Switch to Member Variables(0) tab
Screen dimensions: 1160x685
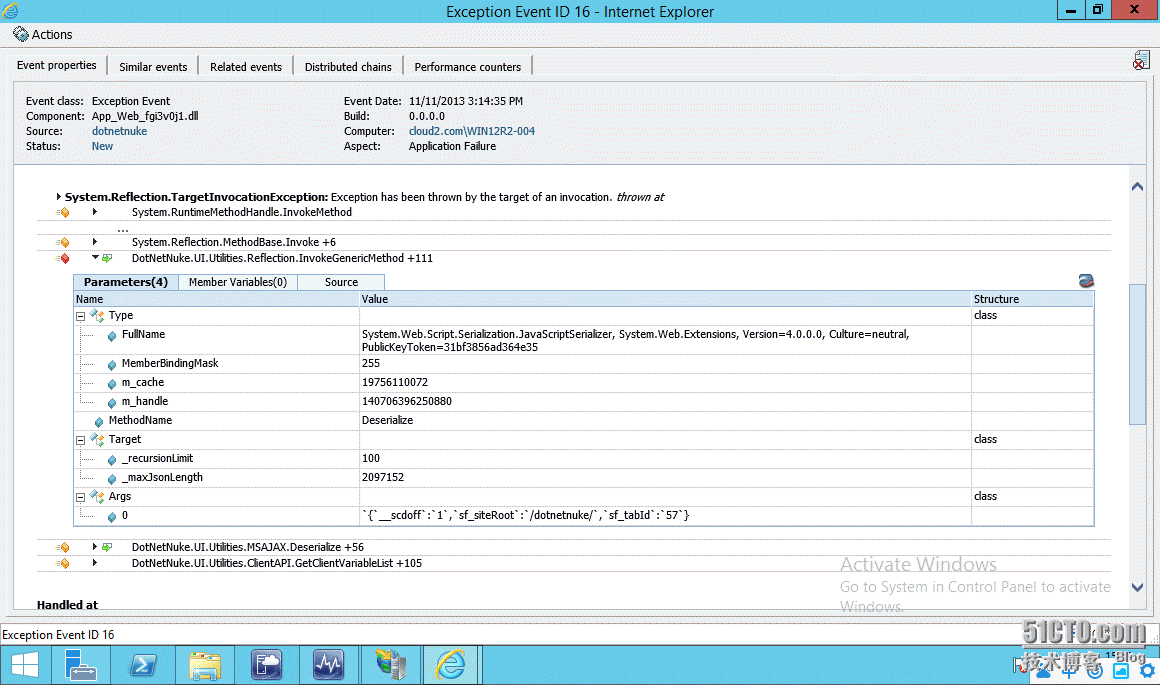pos(237,282)
